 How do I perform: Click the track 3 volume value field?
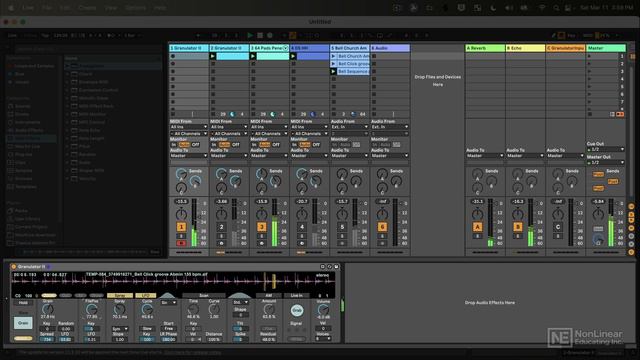(x=261, y=201)
